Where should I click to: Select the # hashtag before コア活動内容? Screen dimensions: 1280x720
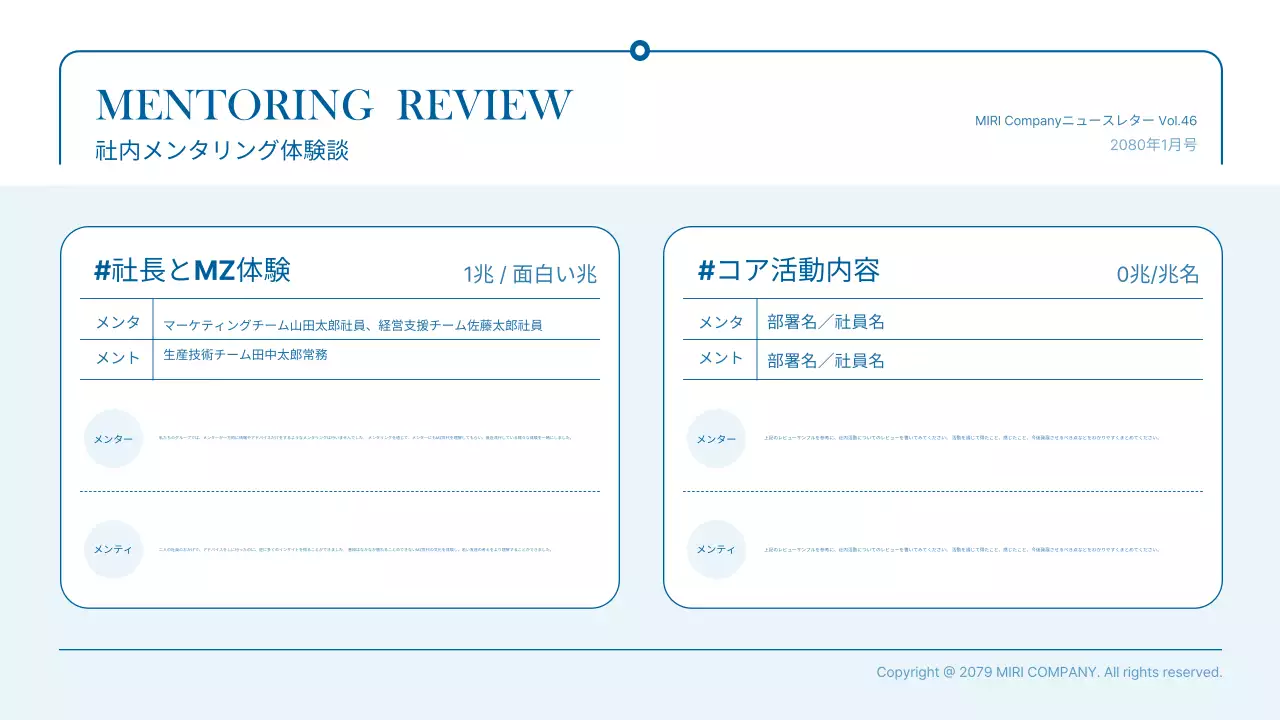(x=705, y=269)
